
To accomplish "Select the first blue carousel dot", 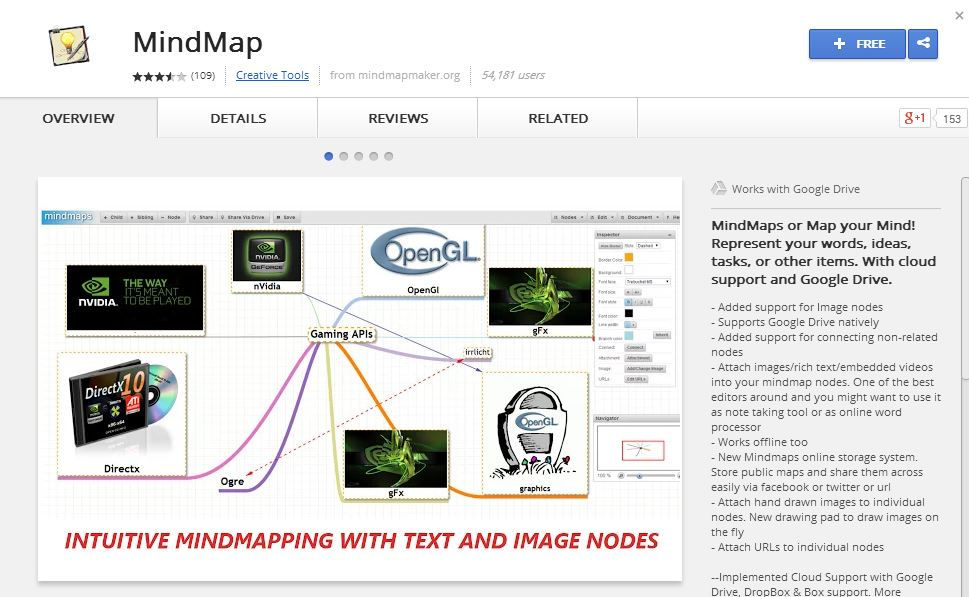I will pos(329,156).
